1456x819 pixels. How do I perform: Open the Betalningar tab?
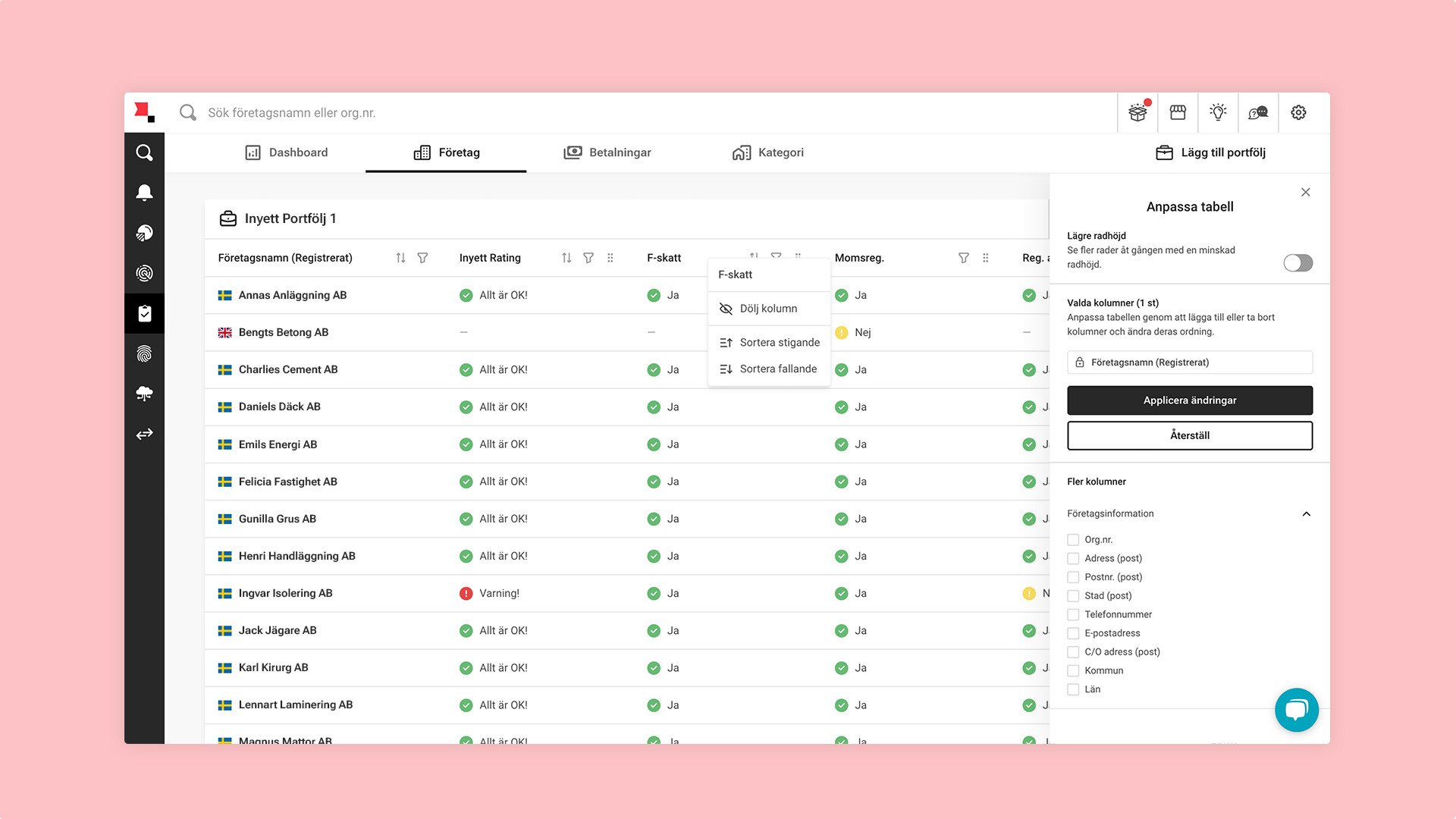tap(607, 152)
